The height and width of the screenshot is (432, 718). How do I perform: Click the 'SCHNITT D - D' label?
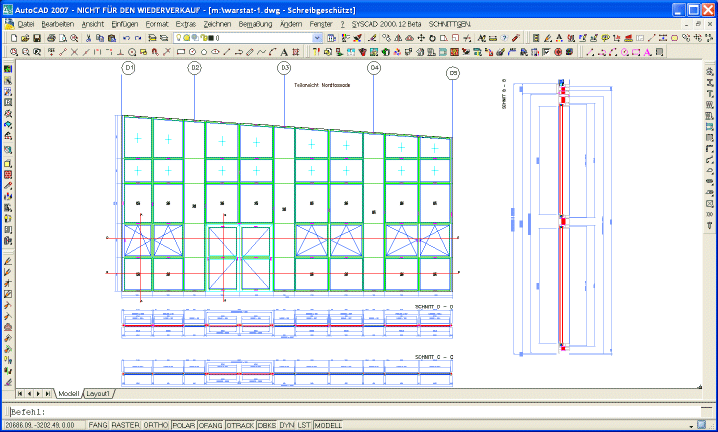click(434, 306)
